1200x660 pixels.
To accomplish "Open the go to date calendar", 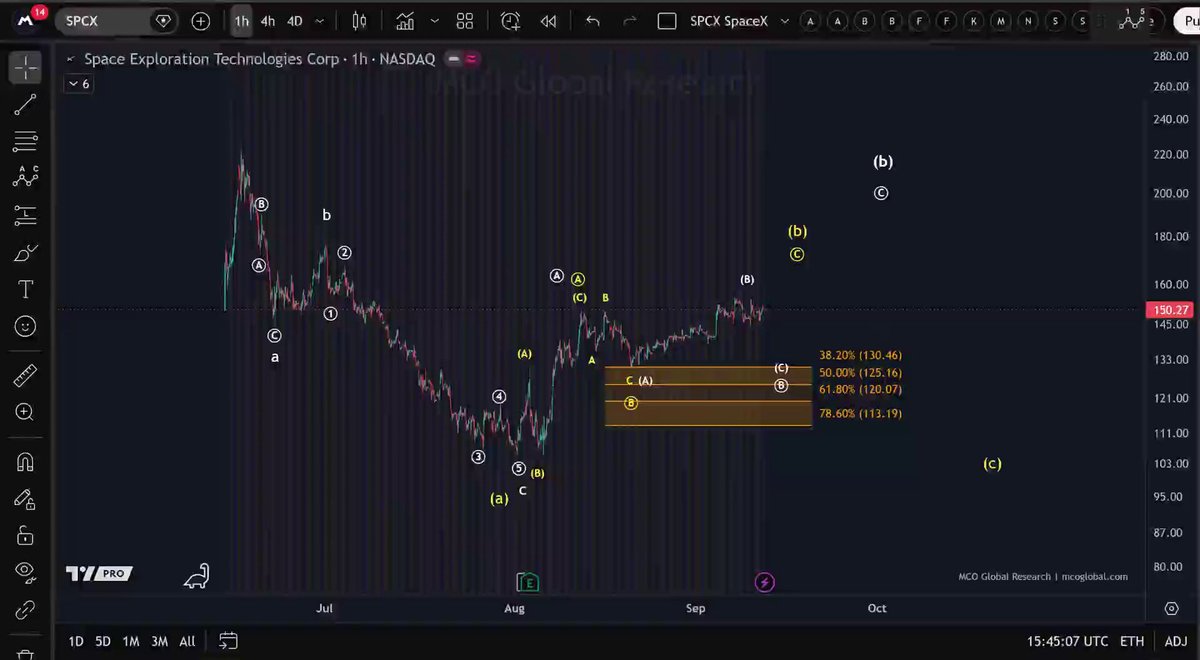I will (228, 641).
